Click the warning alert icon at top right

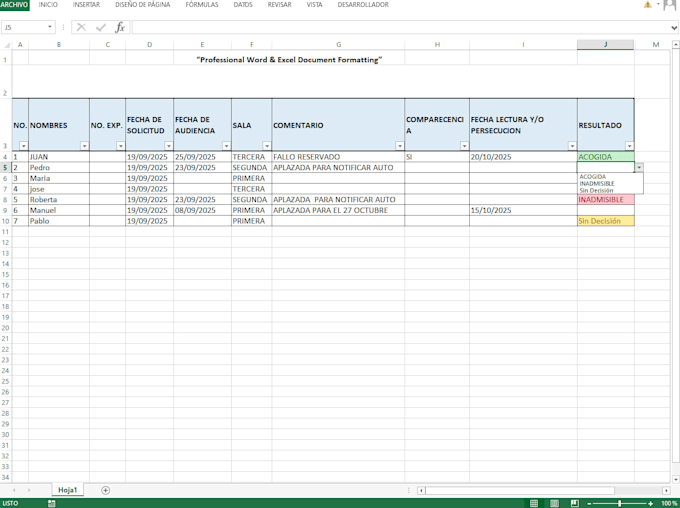tap(647, 5)
